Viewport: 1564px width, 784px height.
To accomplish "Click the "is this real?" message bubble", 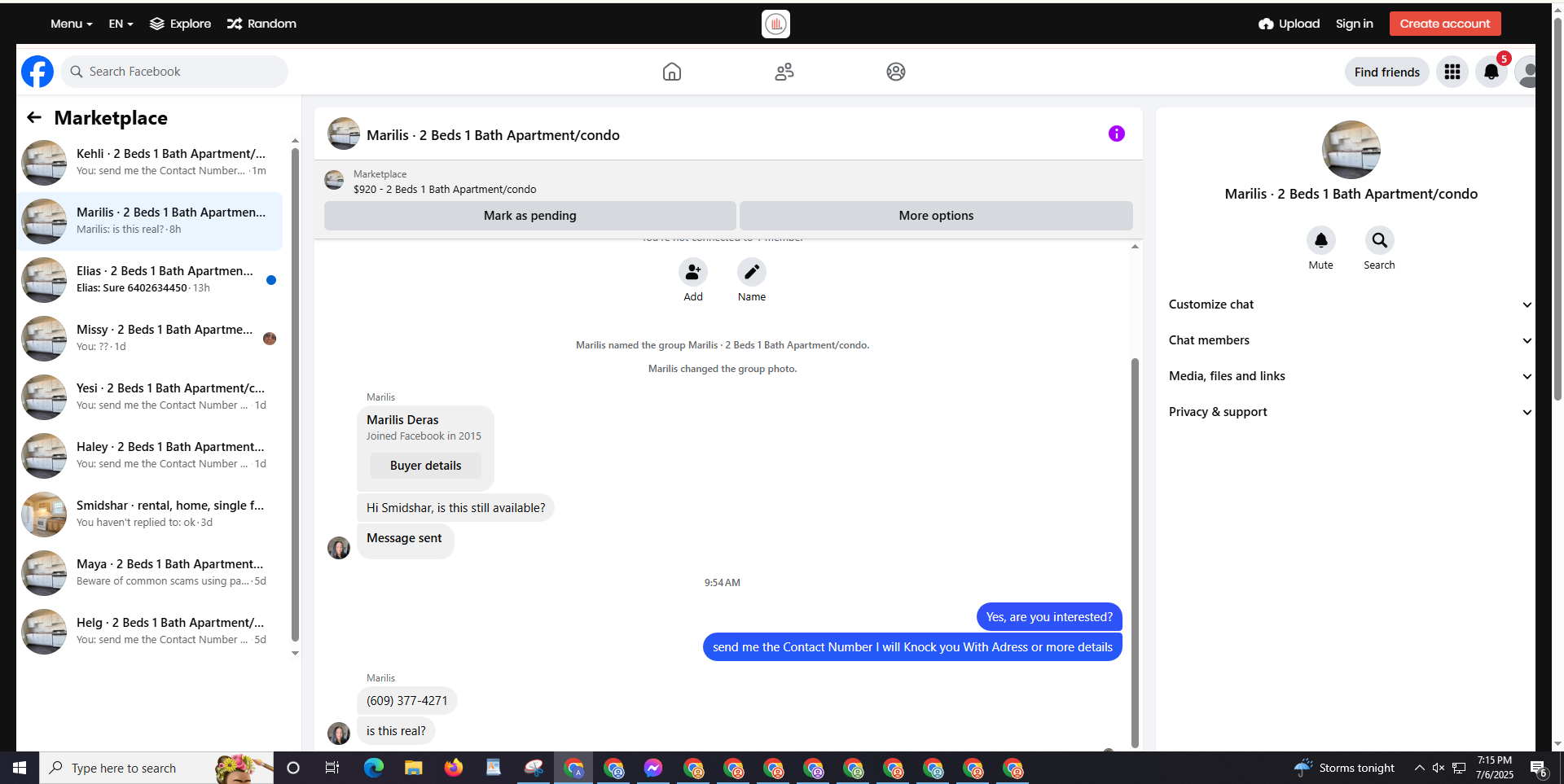I will [x=396, y=731].
